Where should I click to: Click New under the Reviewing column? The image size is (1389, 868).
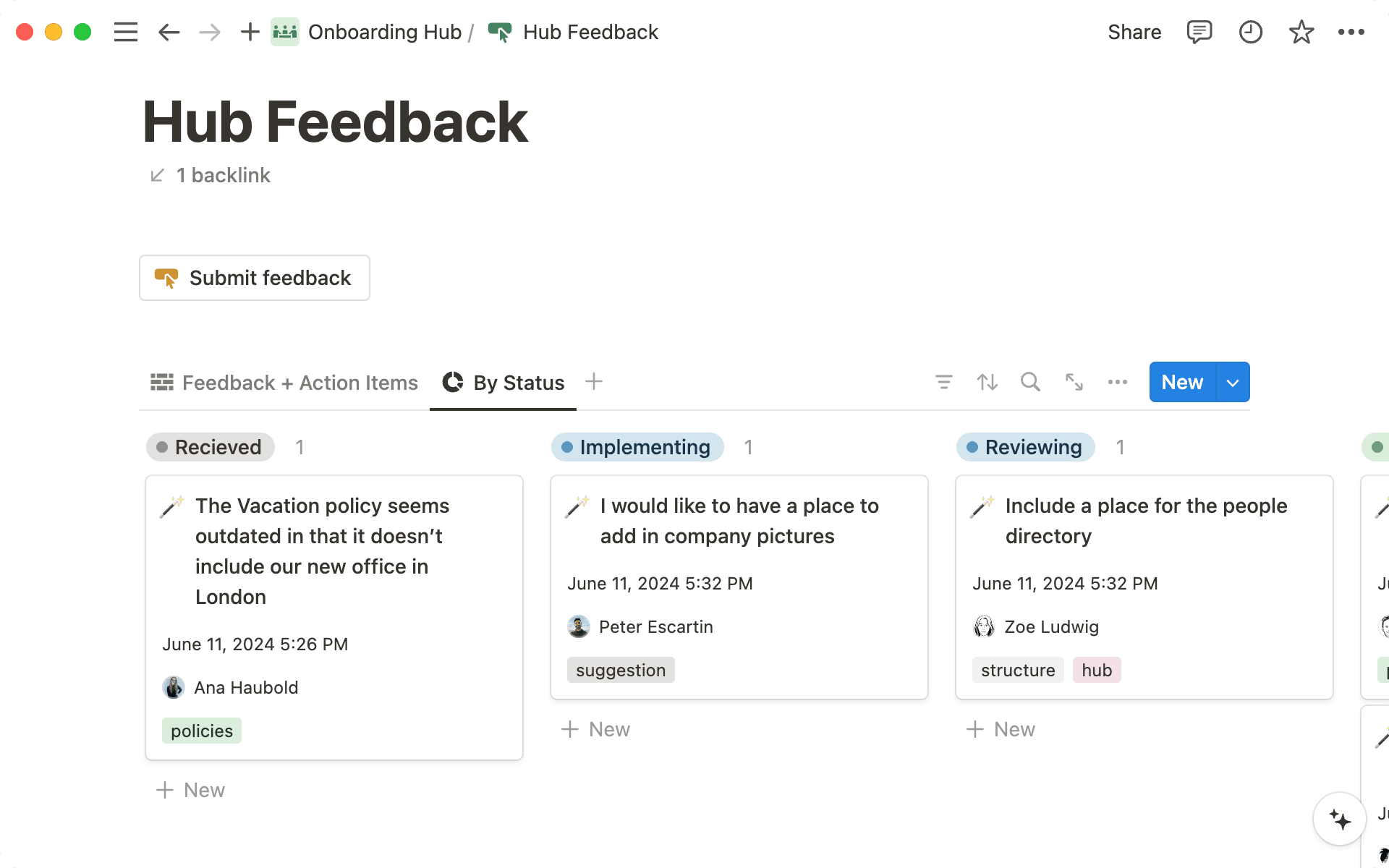tap(1000, 729)
